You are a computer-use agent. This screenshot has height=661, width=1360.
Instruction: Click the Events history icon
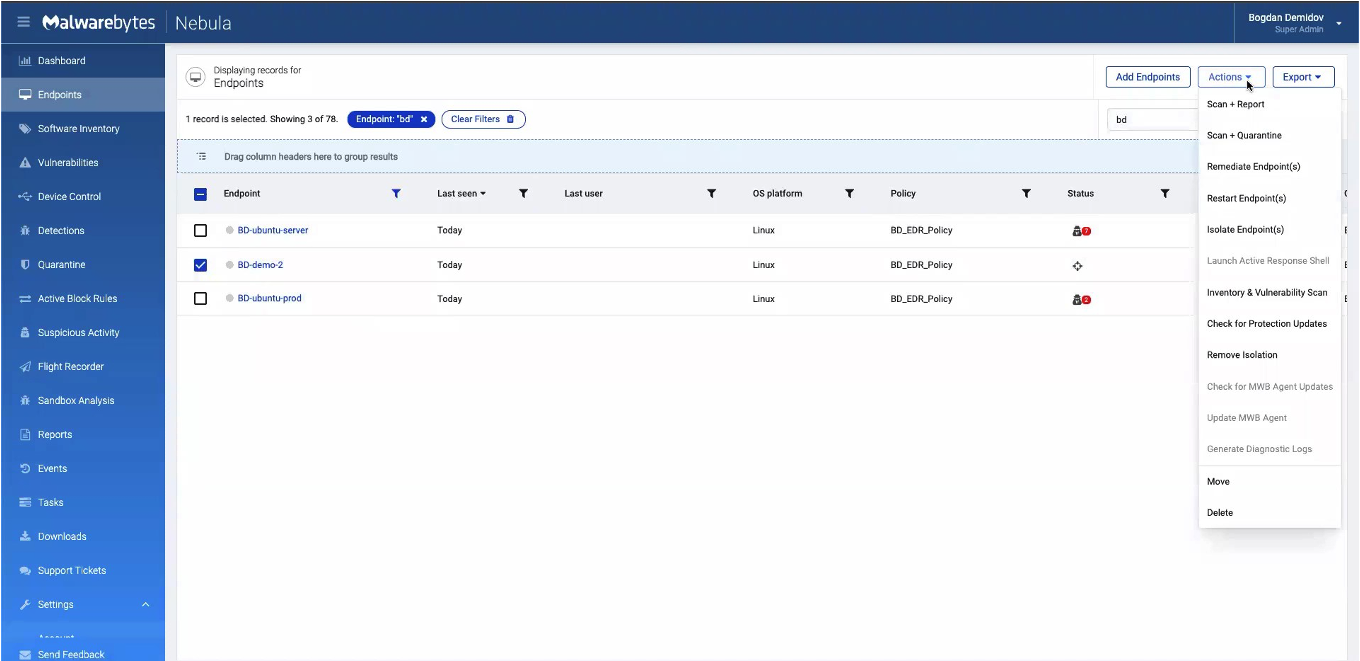(x=26, y=469)
